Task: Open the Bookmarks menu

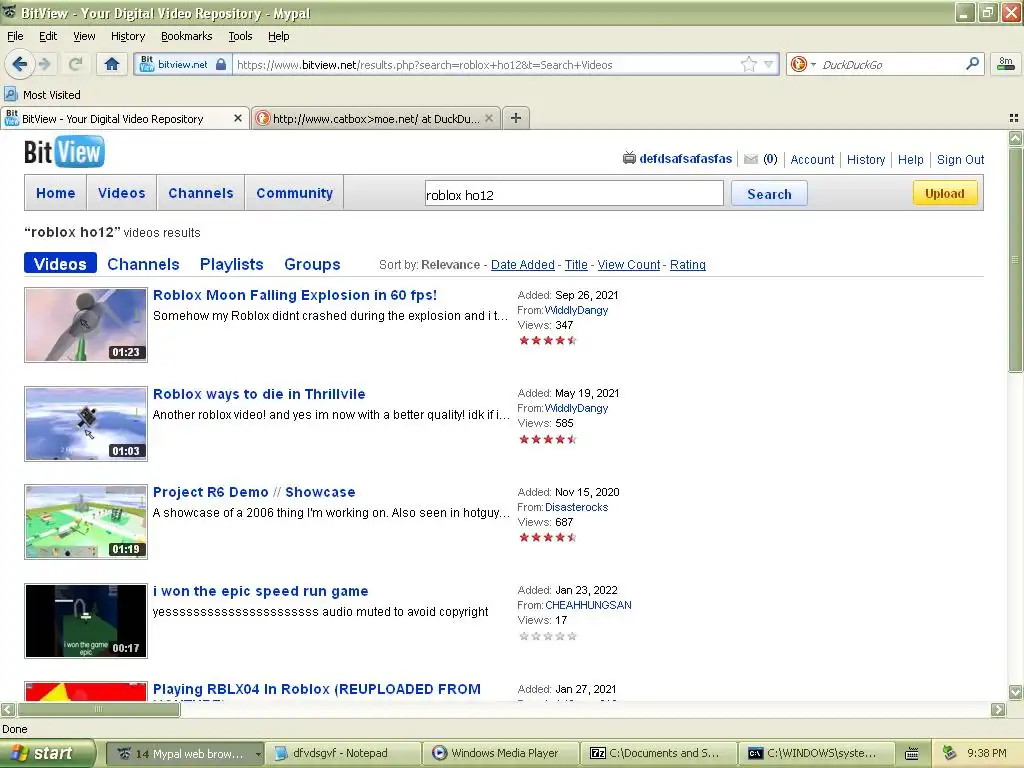Action: tap(186, 36)
